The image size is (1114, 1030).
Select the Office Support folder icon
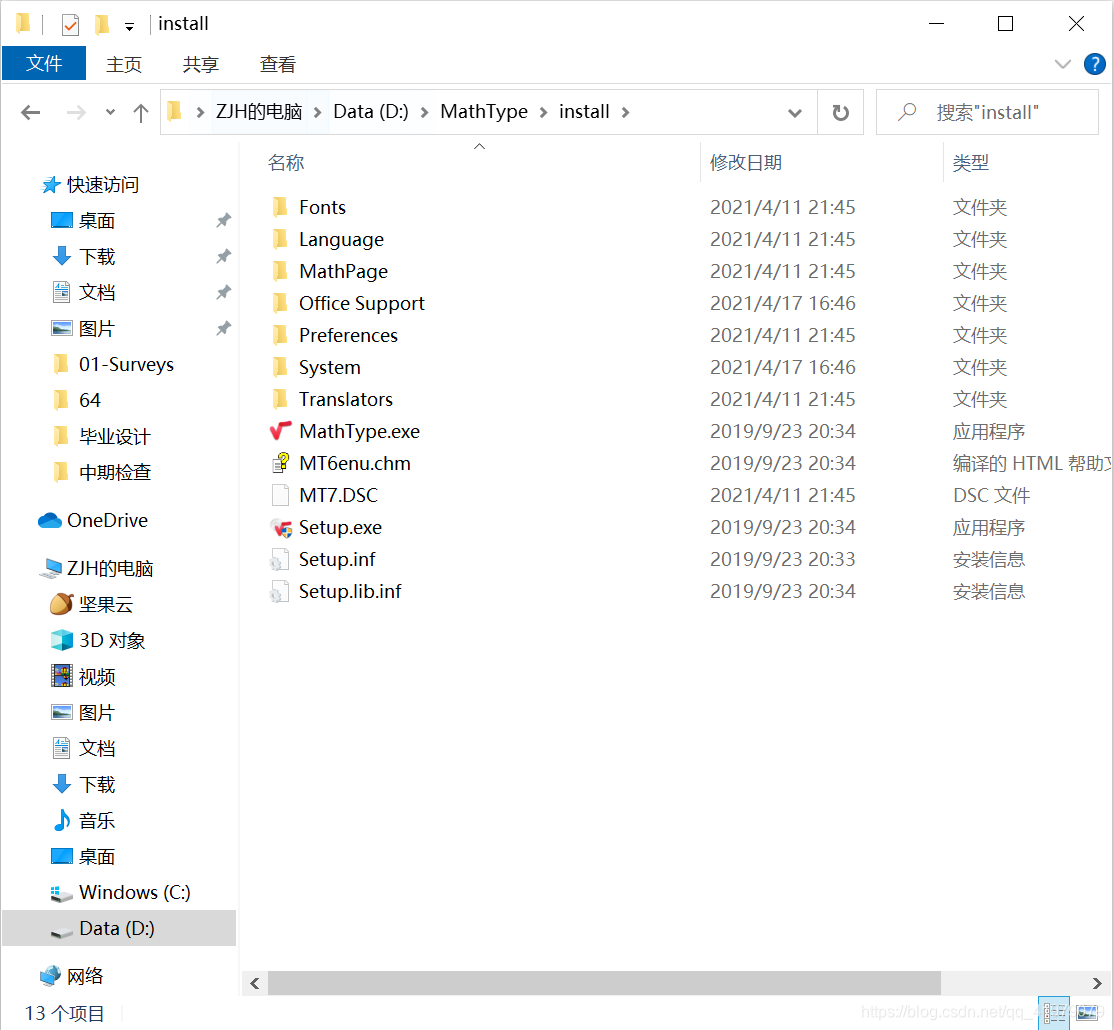pos(280,303)
